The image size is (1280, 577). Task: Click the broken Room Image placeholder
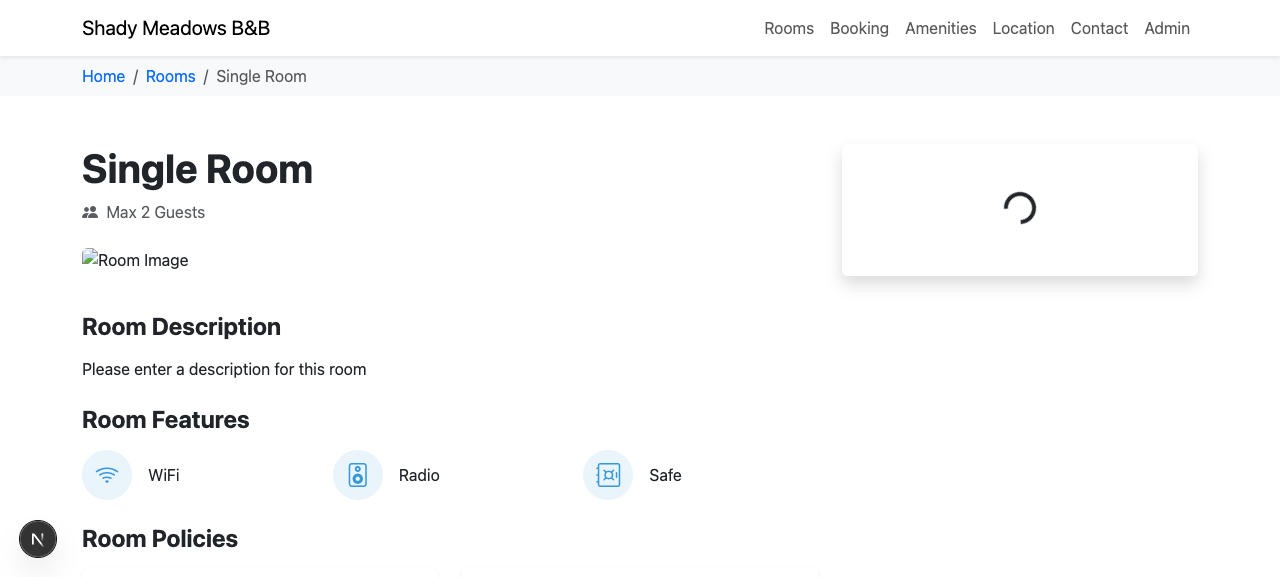(x=135, y=260)
